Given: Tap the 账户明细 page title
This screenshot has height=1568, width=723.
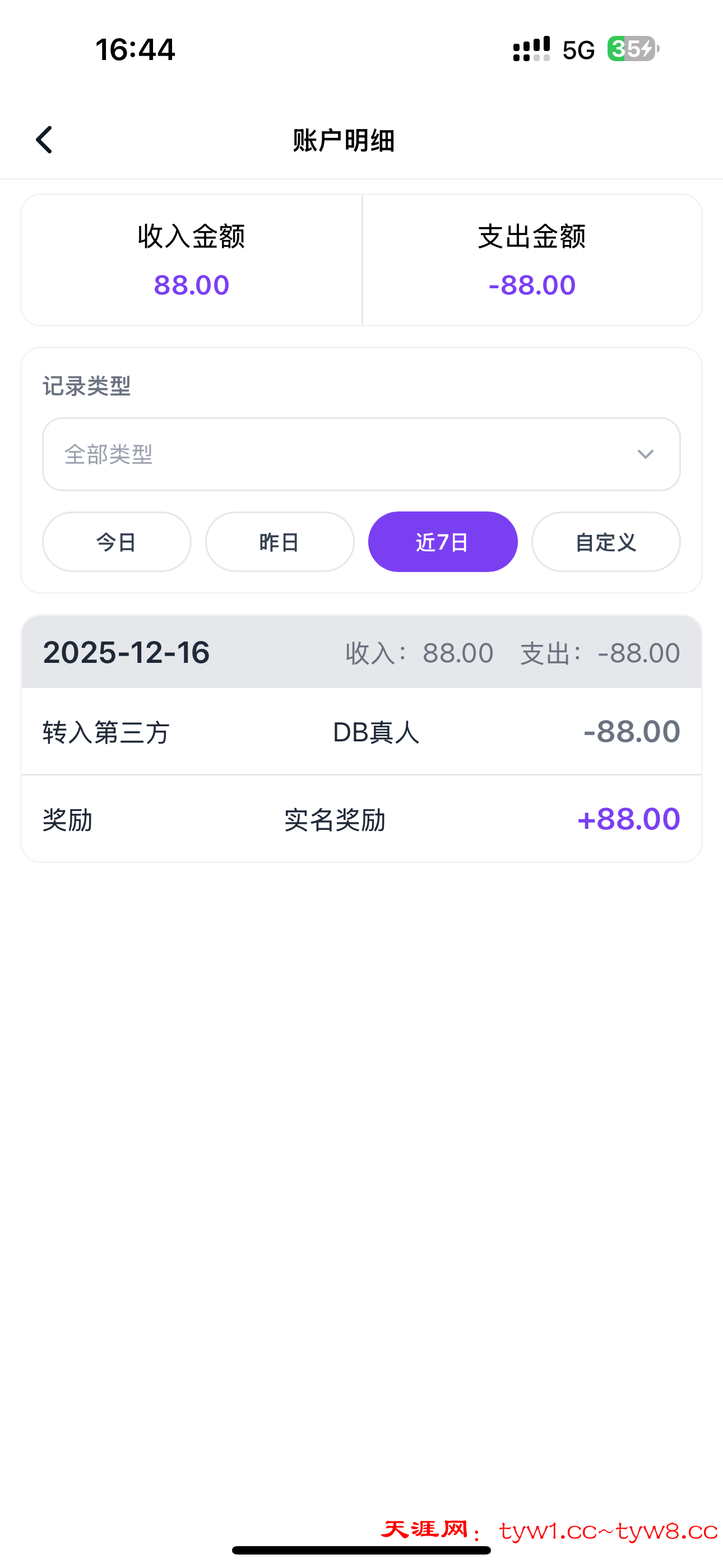Looking at the screenshot, I should 344,141.
